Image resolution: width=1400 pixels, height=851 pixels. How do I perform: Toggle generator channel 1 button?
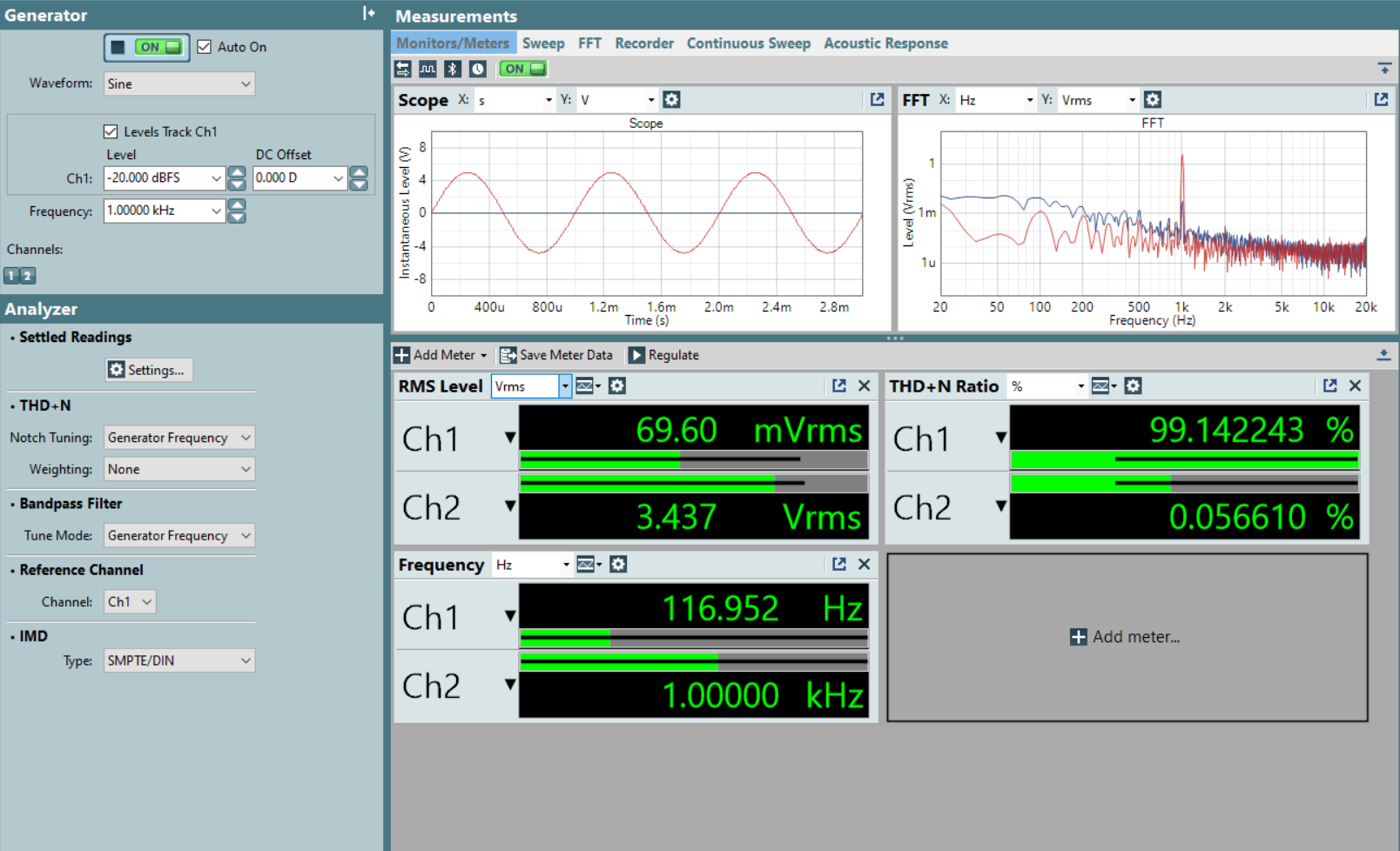[x=11, y=276]
